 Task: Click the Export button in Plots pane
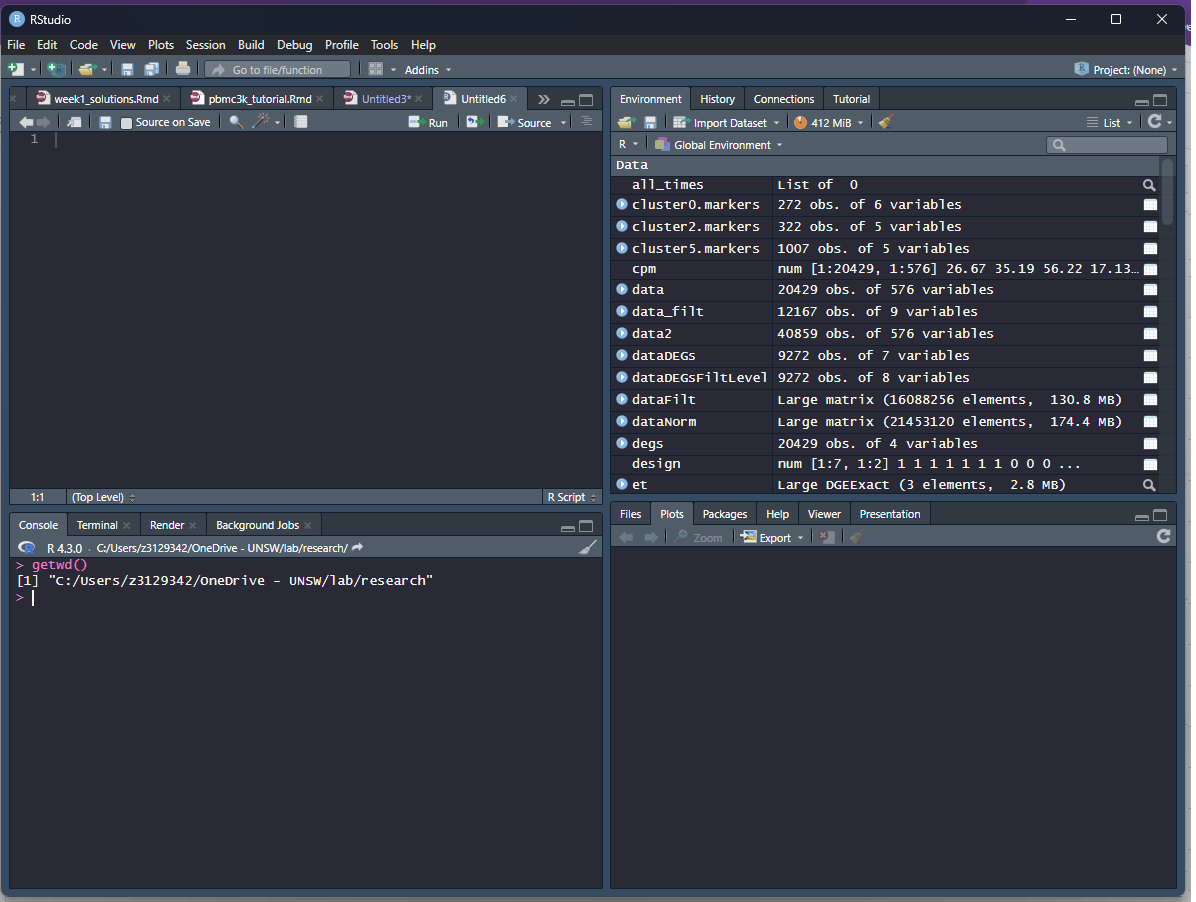coord(767,537)
